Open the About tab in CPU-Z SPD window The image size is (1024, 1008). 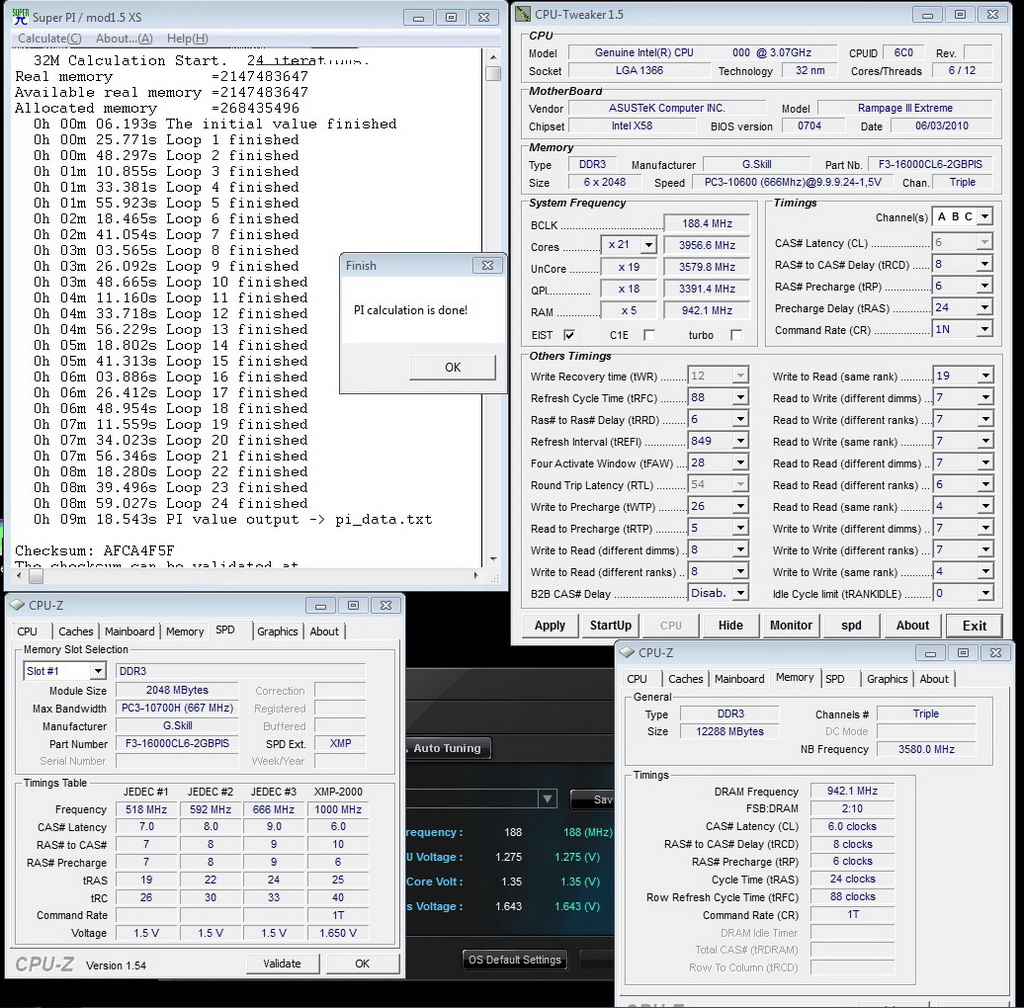click(x=325, y=631)
